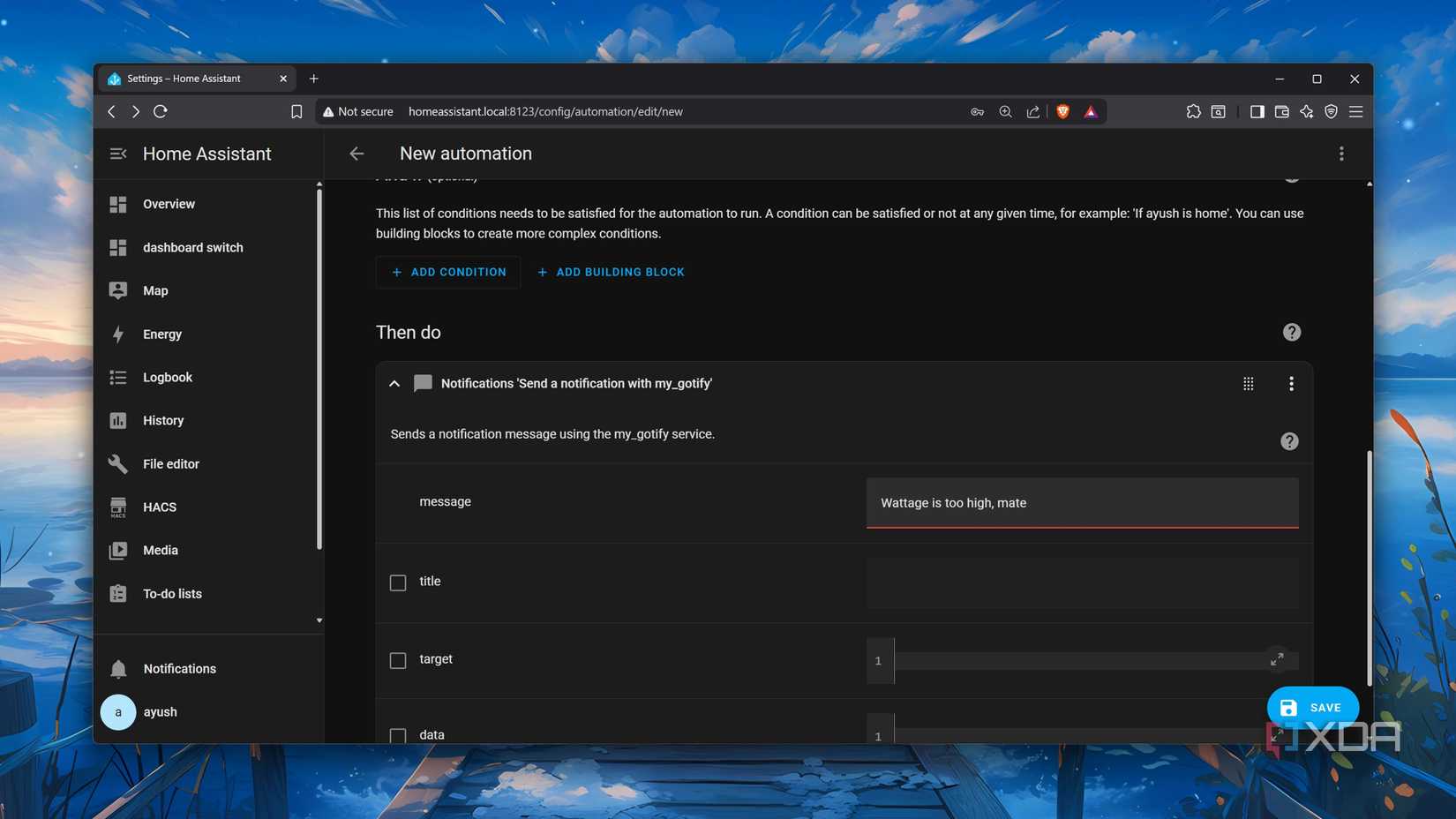Click the share page icon
This screenshot has height=819, width=1456.
pyautogui.click(x=1032, y=111)
